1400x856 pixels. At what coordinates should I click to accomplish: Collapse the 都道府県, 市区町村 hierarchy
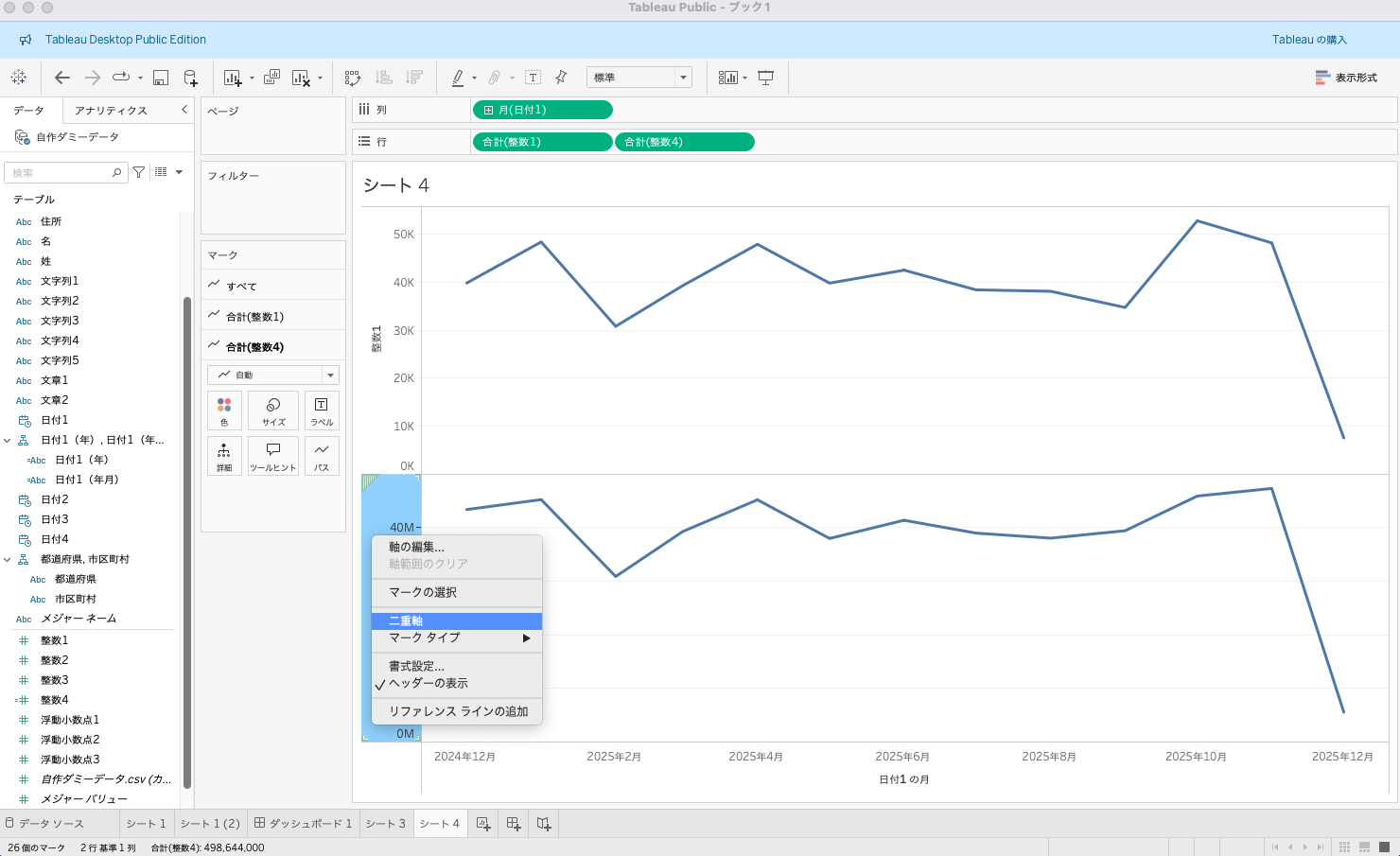[8, 559]
